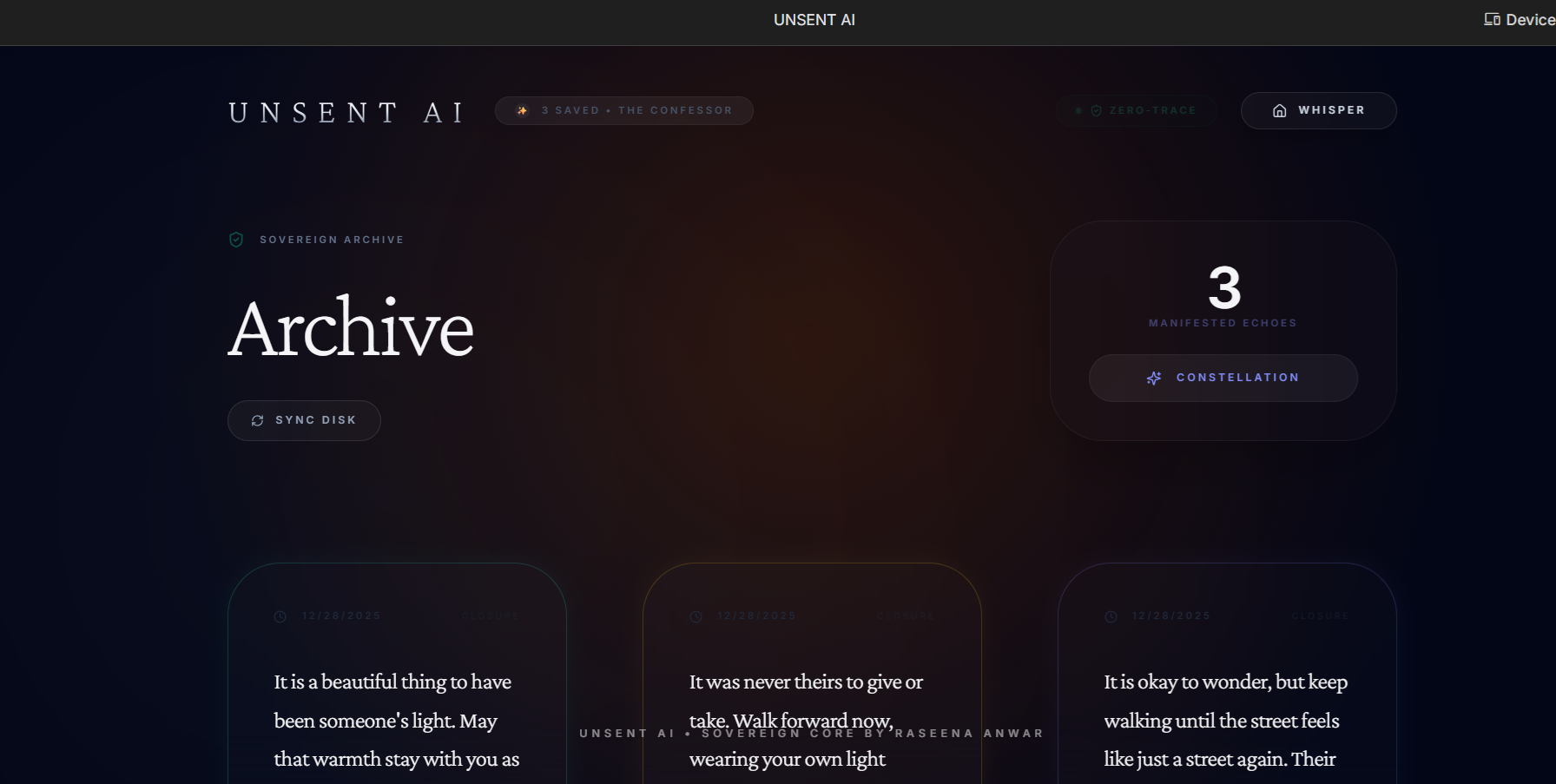Click the number 3 echoes count
The height and width of the screenshot is (784, 1556).
click(x=1224, y=287)
